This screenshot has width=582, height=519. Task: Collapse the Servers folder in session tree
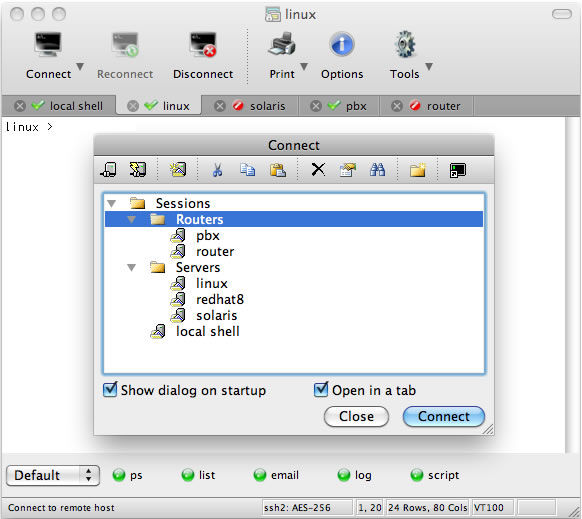pos(131,267)
